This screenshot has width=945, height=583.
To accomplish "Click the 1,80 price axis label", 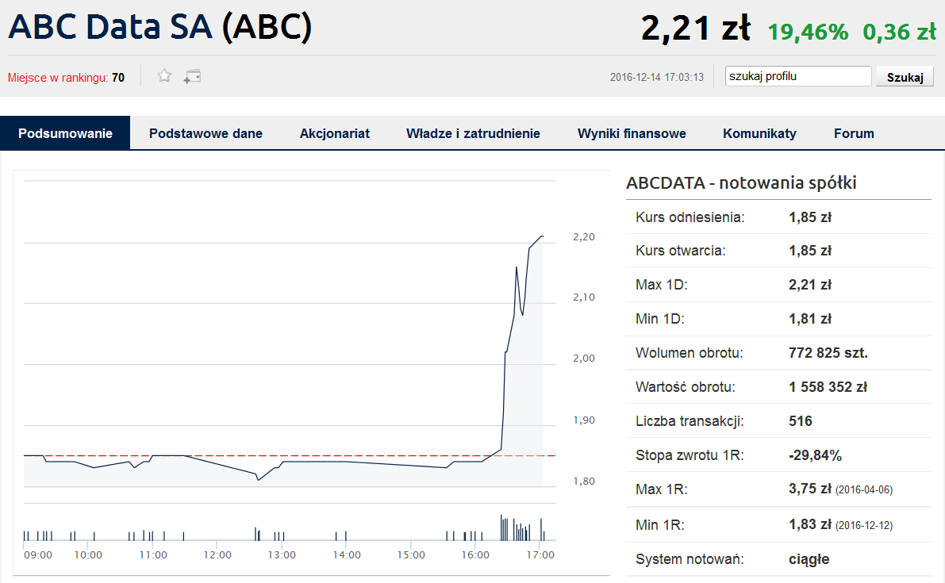I will click(x=584, y=481).
